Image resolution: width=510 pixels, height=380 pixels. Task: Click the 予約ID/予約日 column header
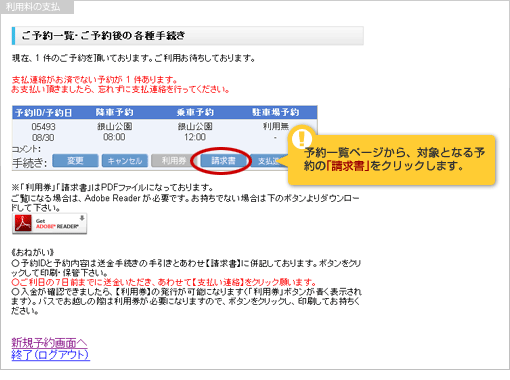click(x=43, y=113)
